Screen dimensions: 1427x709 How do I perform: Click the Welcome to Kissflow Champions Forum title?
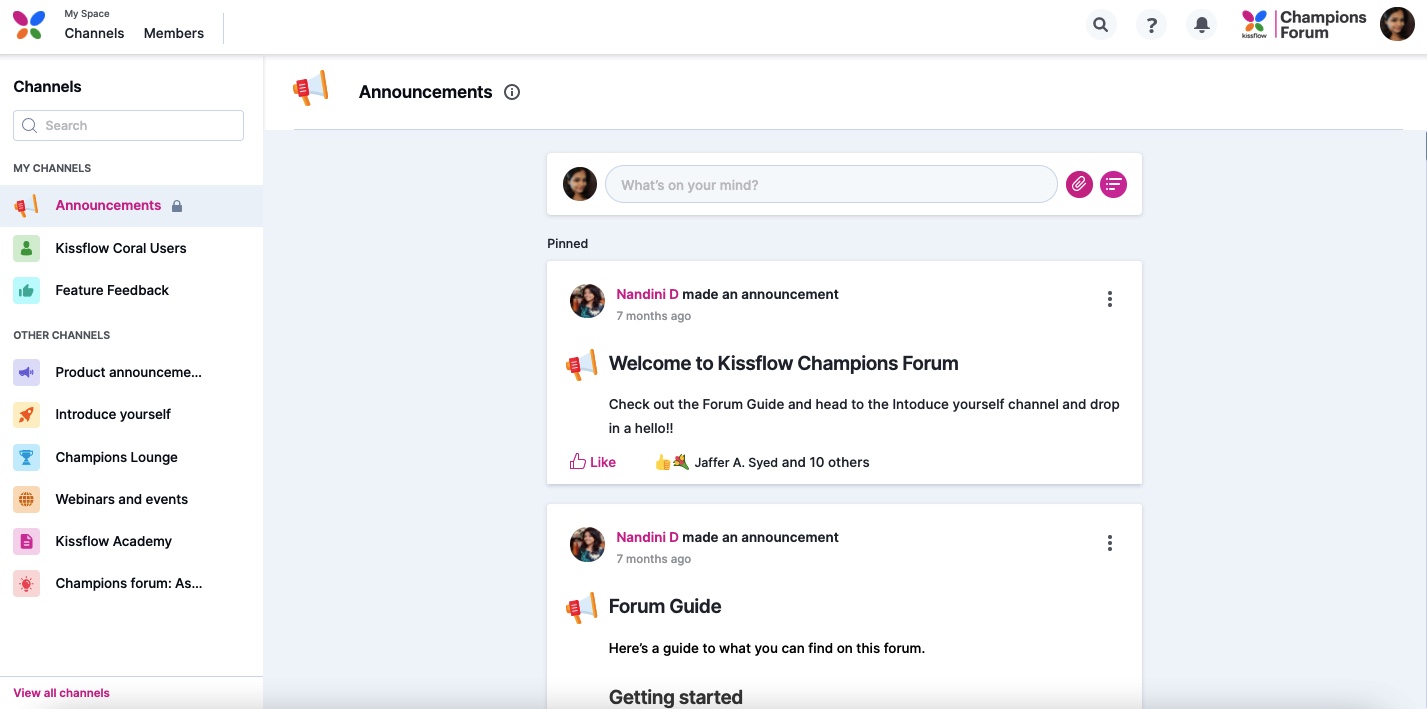[x=783, y=364]
